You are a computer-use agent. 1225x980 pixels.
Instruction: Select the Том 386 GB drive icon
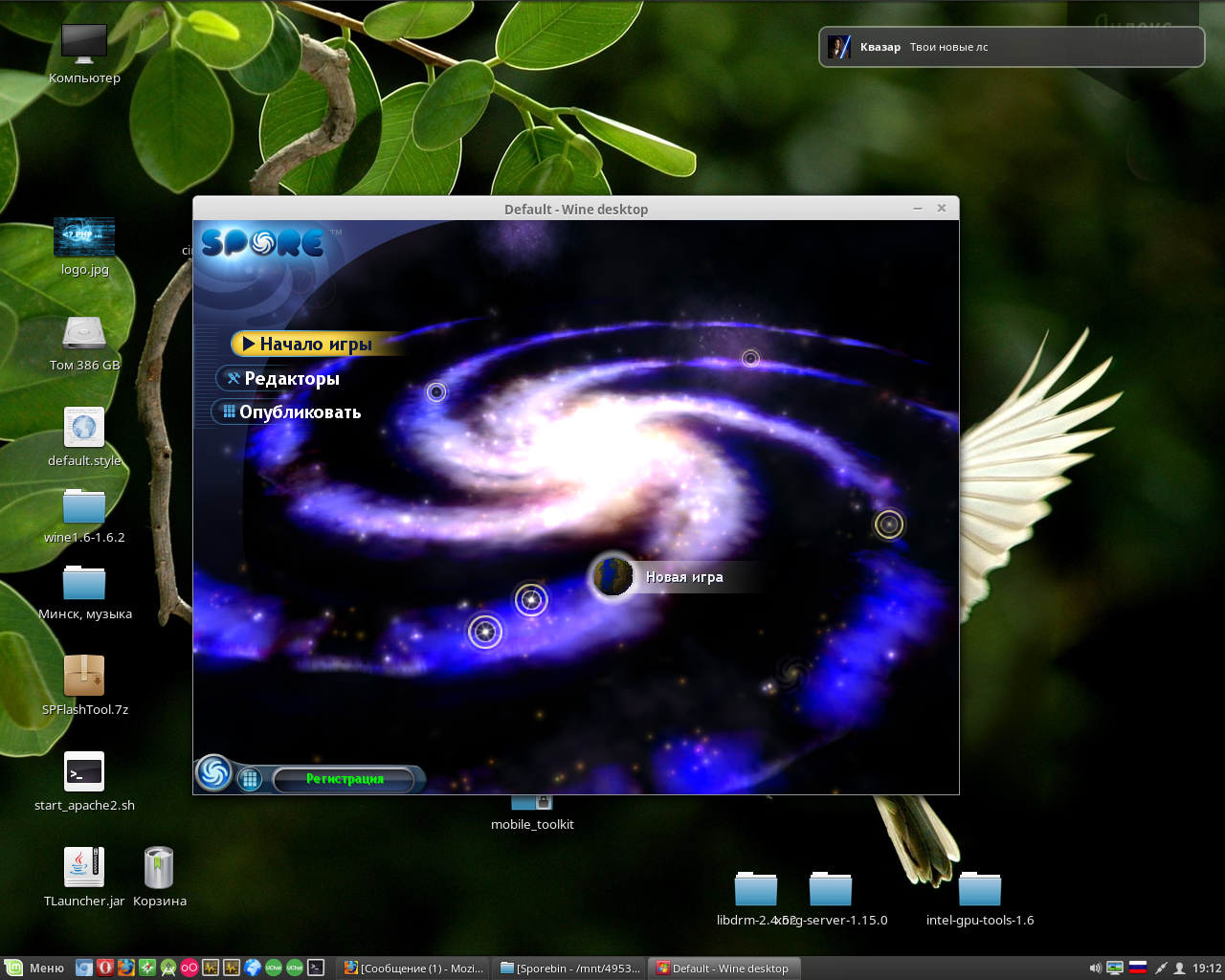click(x=84, y=333)
